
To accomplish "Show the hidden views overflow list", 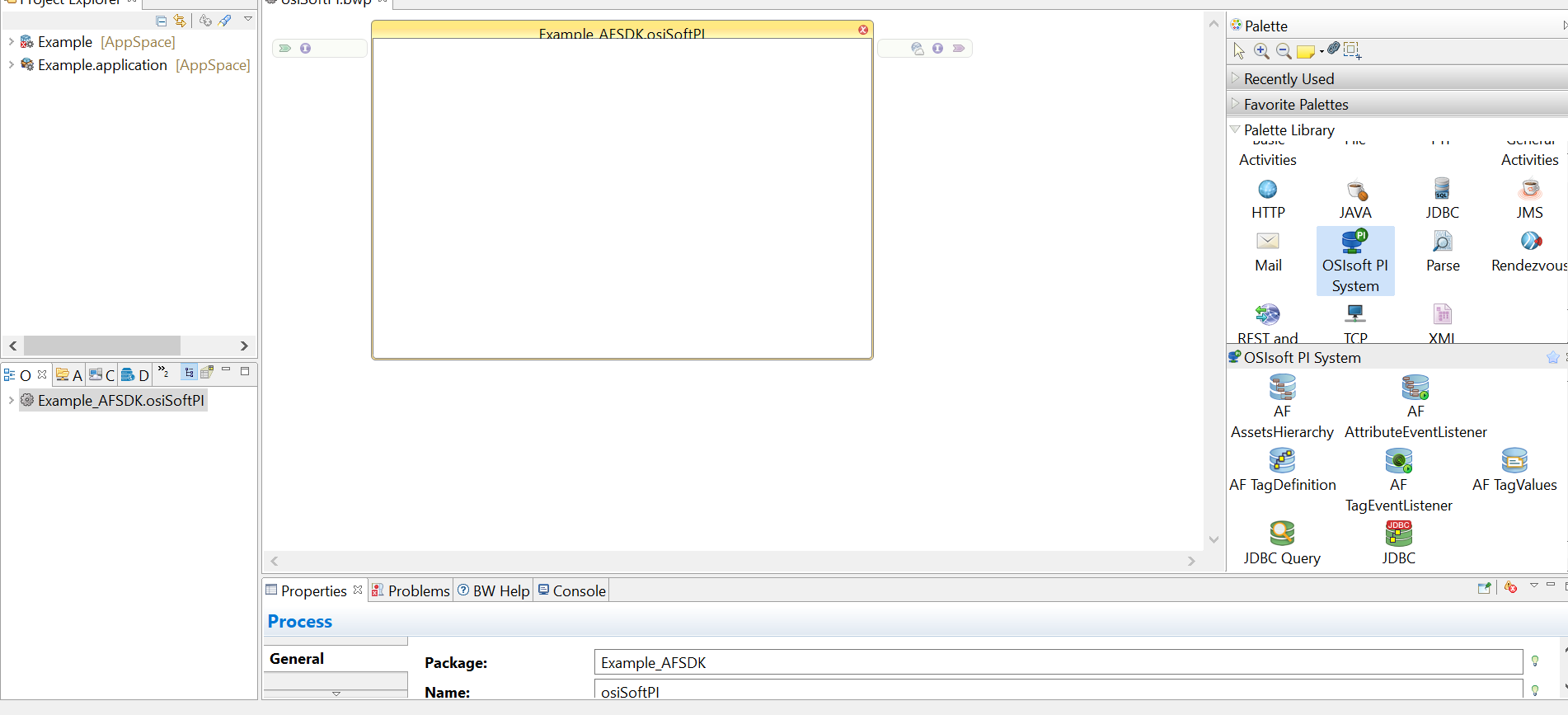I will (163, 372).
